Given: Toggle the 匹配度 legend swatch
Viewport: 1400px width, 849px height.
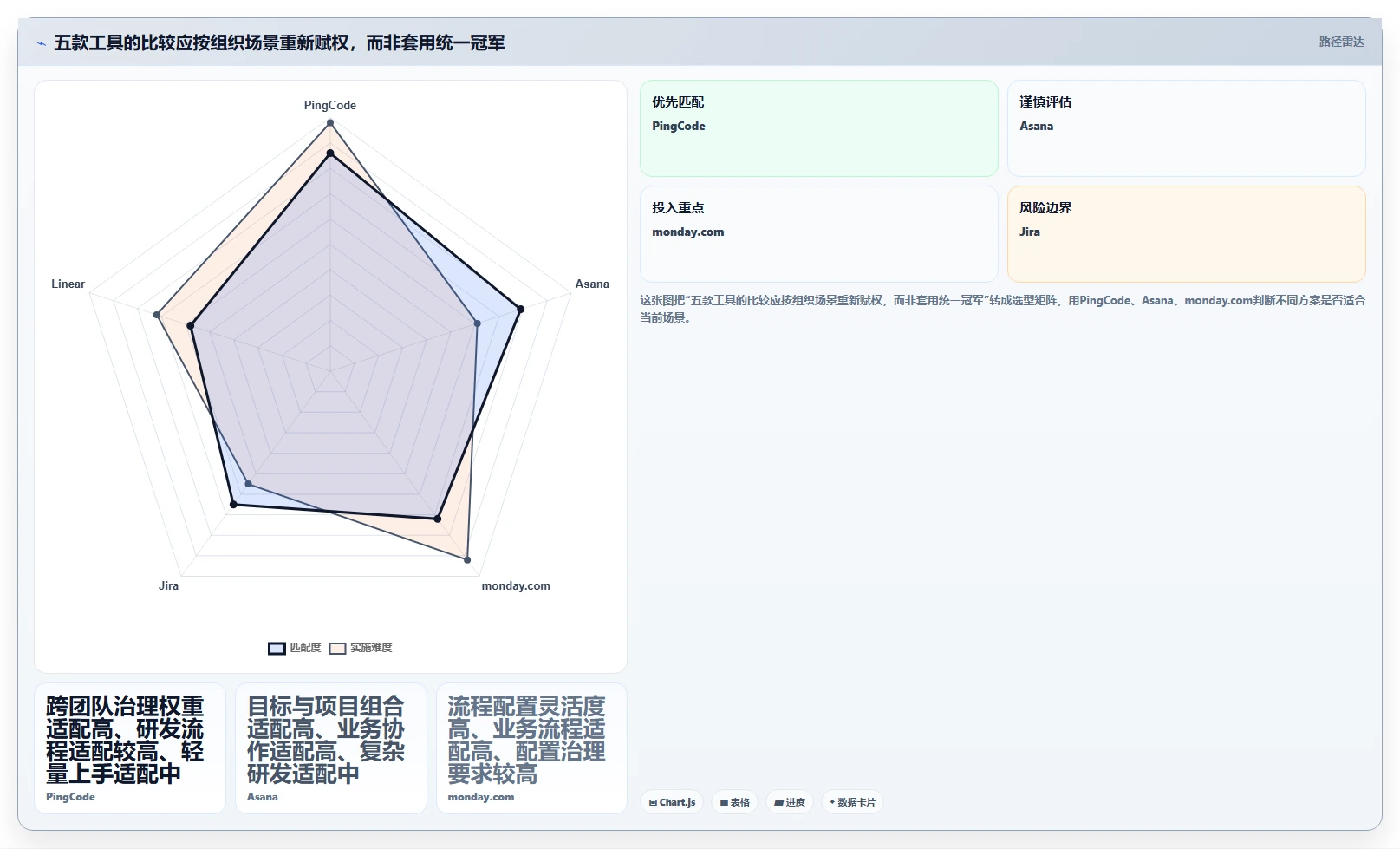Looking at the screenshot, I should coord(277,648).
